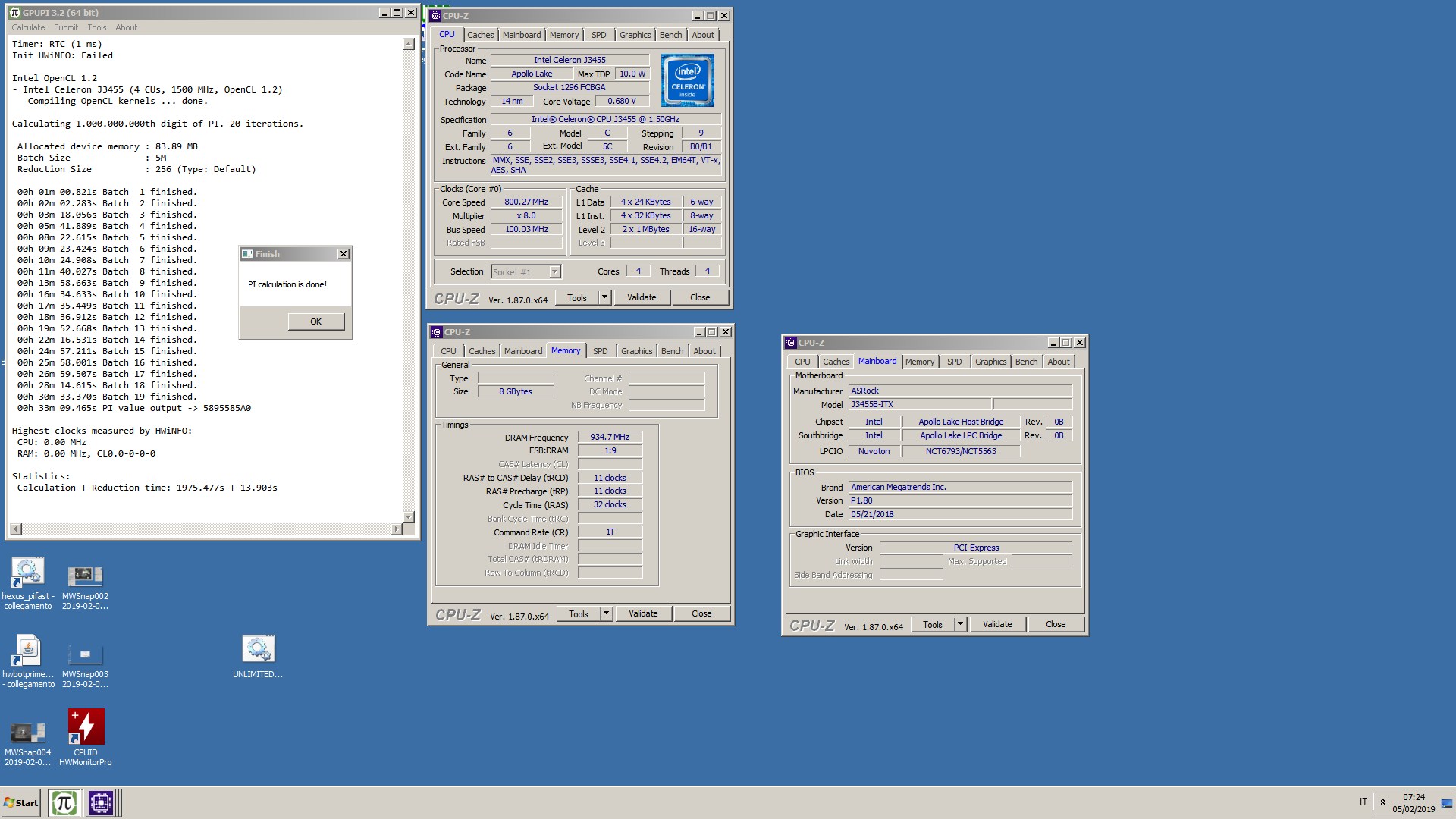
Task: Expand Tools dropdown arrow in CPU-Z Mainboard window
Action: click(x=960, y=625)
